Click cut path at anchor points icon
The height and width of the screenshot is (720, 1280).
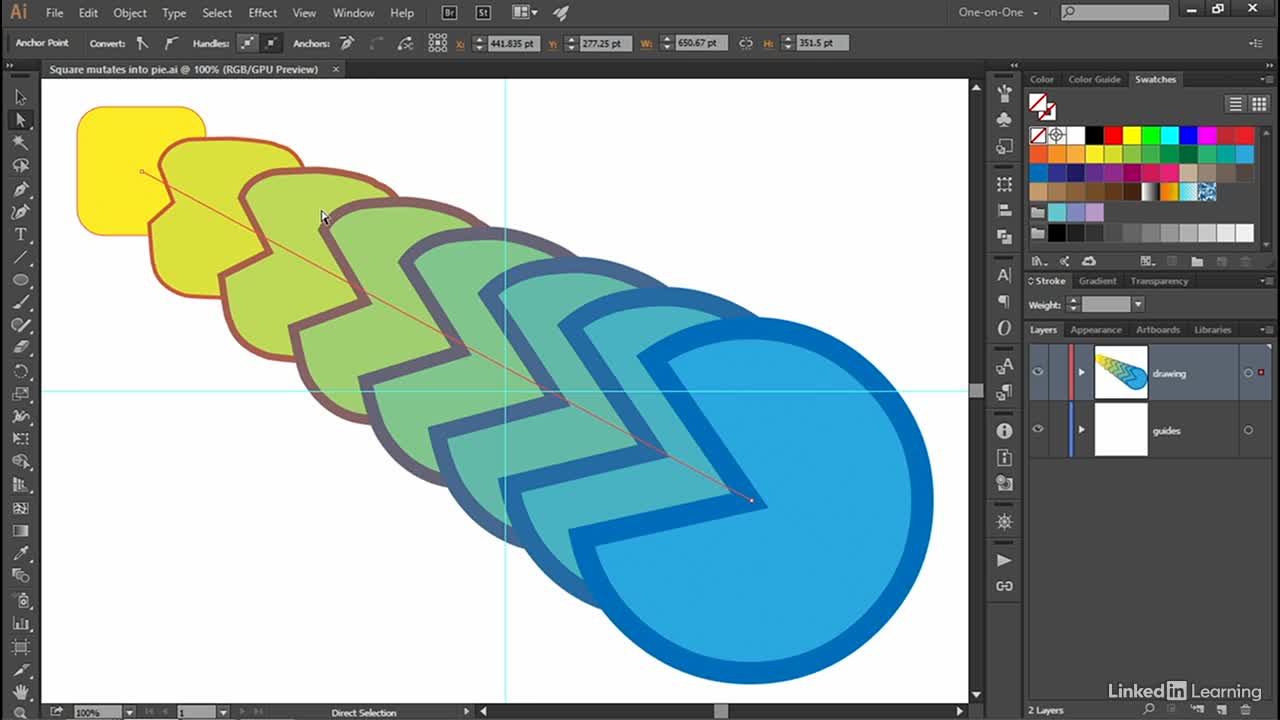[x=405, y=43]
